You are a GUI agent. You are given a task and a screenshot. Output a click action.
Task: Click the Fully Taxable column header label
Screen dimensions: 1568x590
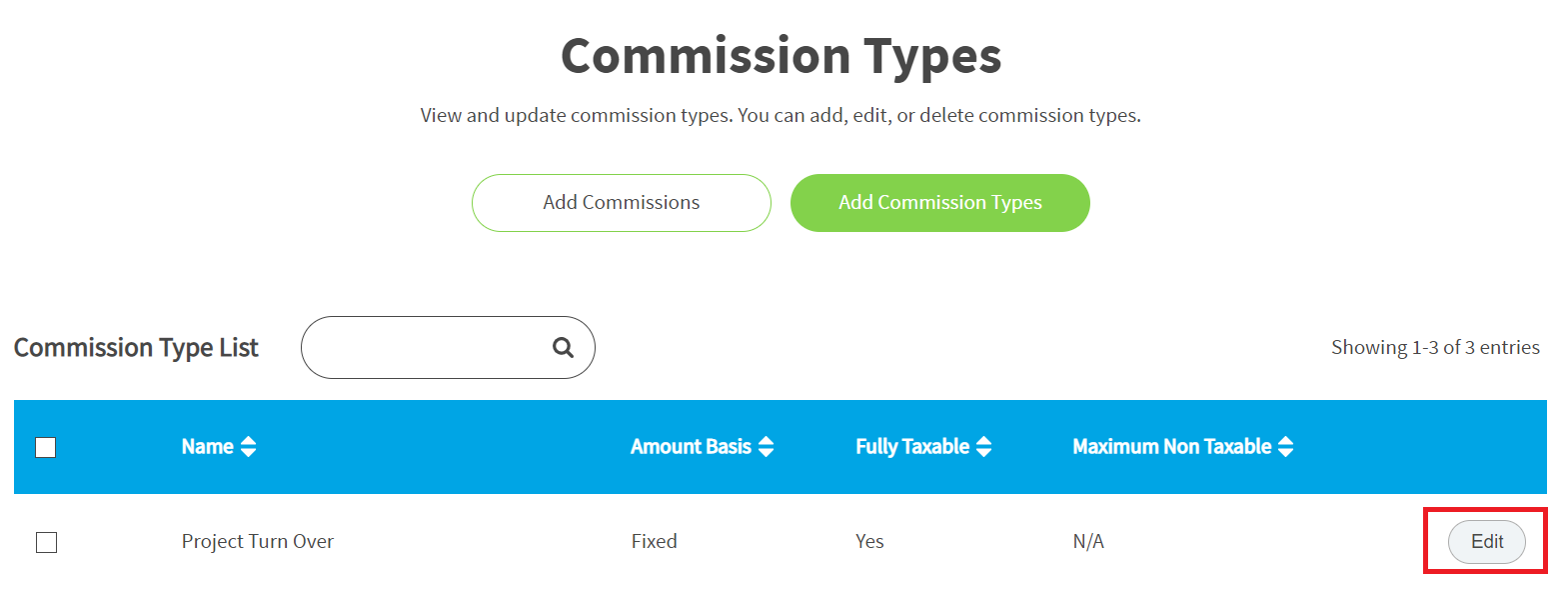pos(912,447)
